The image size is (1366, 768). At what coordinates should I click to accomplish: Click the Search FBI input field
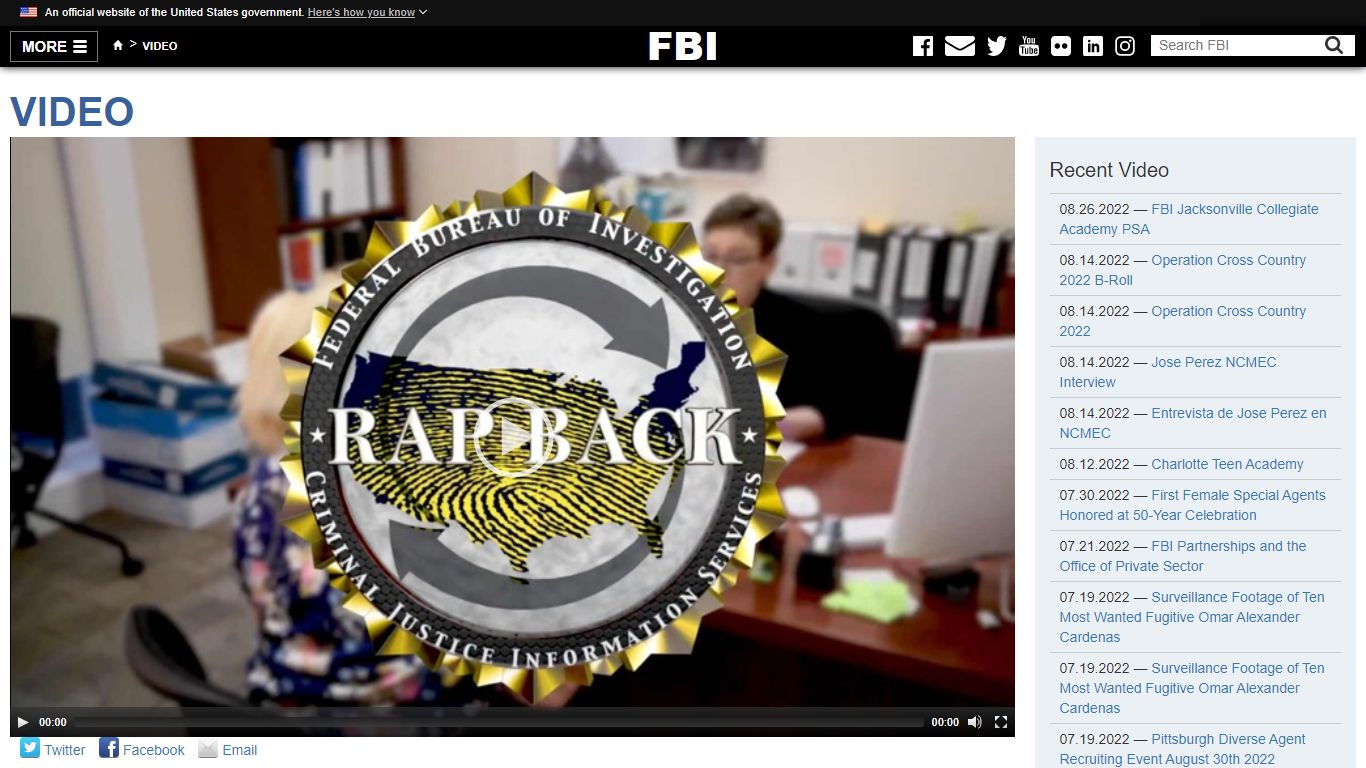(1236, 45)
